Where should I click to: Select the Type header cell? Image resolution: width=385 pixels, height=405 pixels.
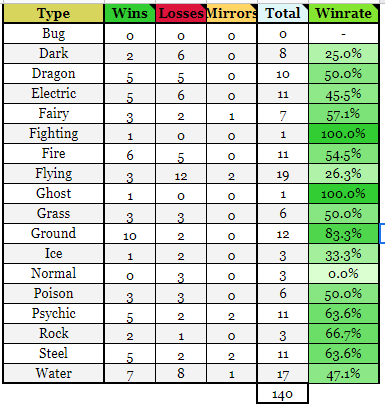point(53,13)
